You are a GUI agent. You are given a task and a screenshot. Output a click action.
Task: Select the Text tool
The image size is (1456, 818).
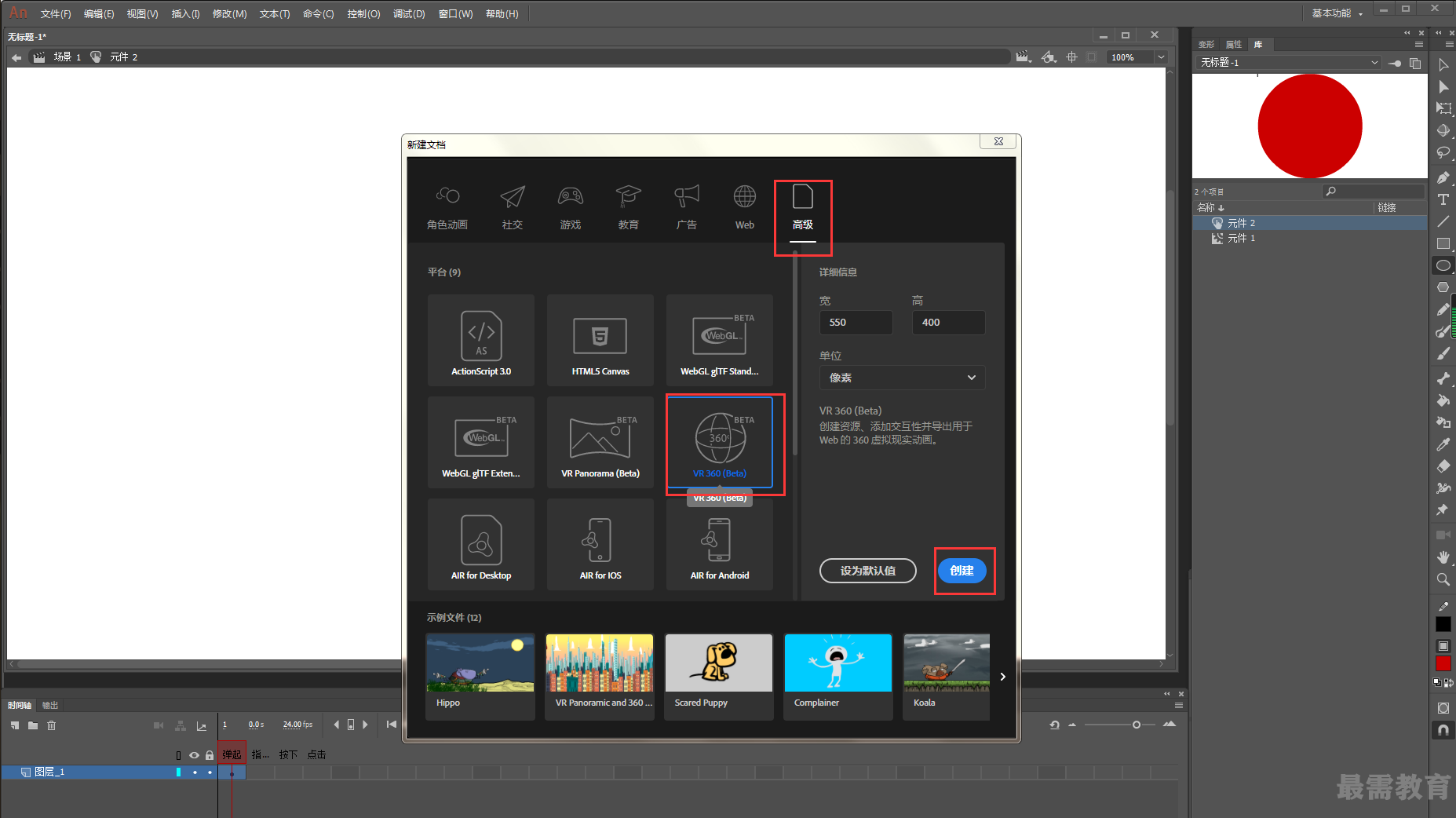pos(1443,199)
